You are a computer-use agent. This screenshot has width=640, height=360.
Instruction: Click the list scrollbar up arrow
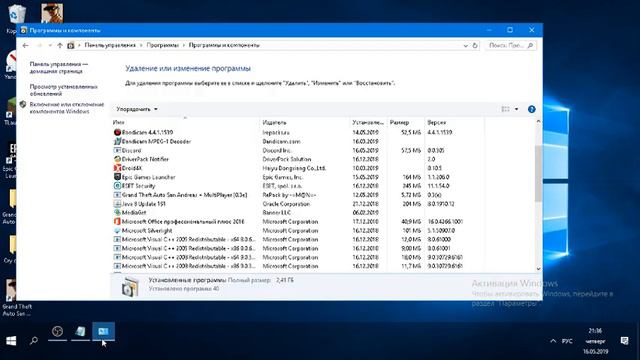pos(538,121)
